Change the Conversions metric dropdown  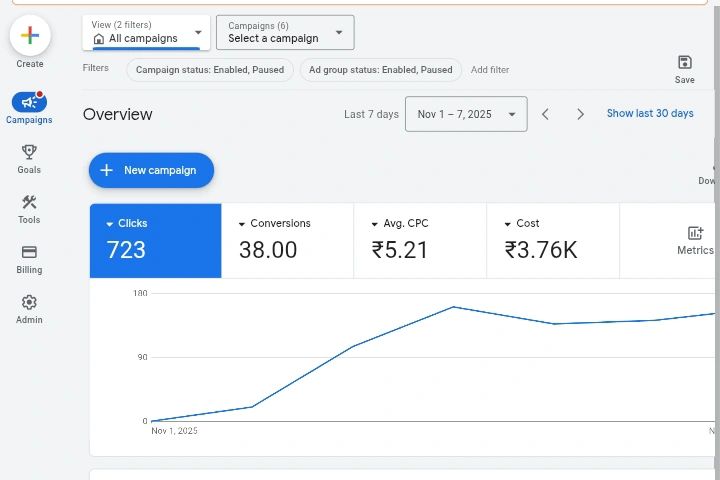point(243,224)
